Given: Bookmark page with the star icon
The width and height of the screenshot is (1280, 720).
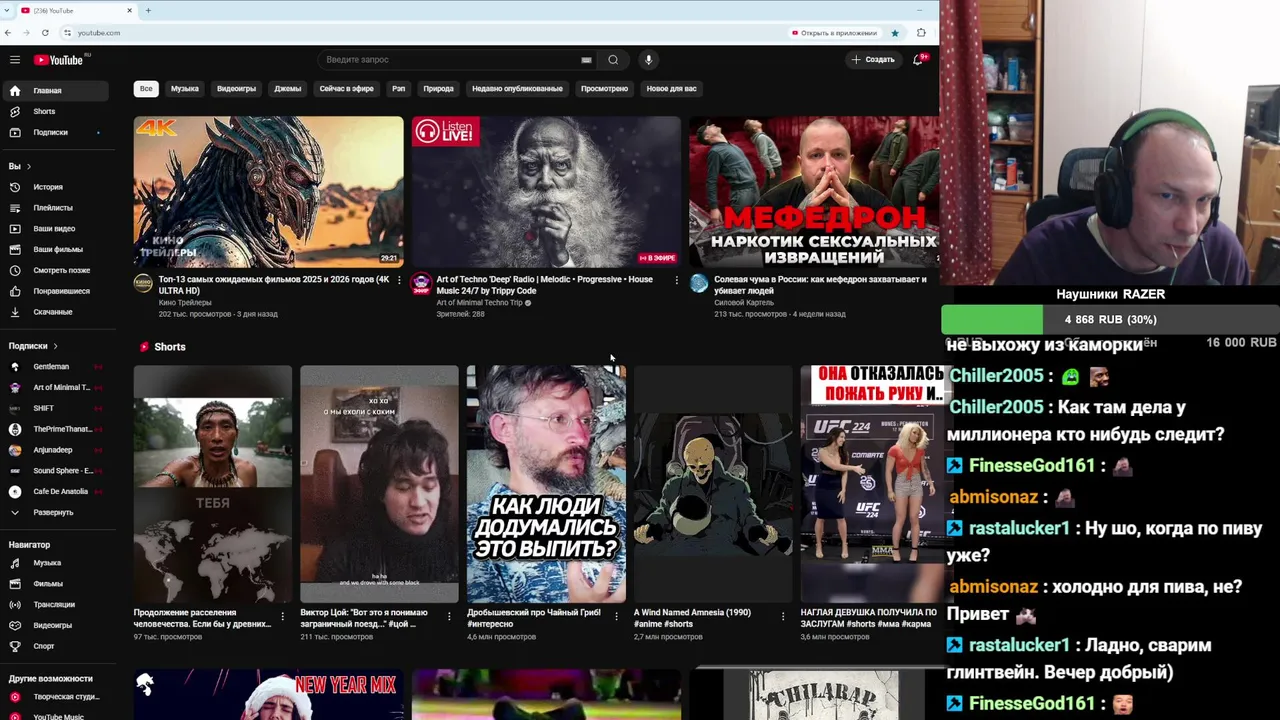Looking at the screenshot, I should (895, 33).
